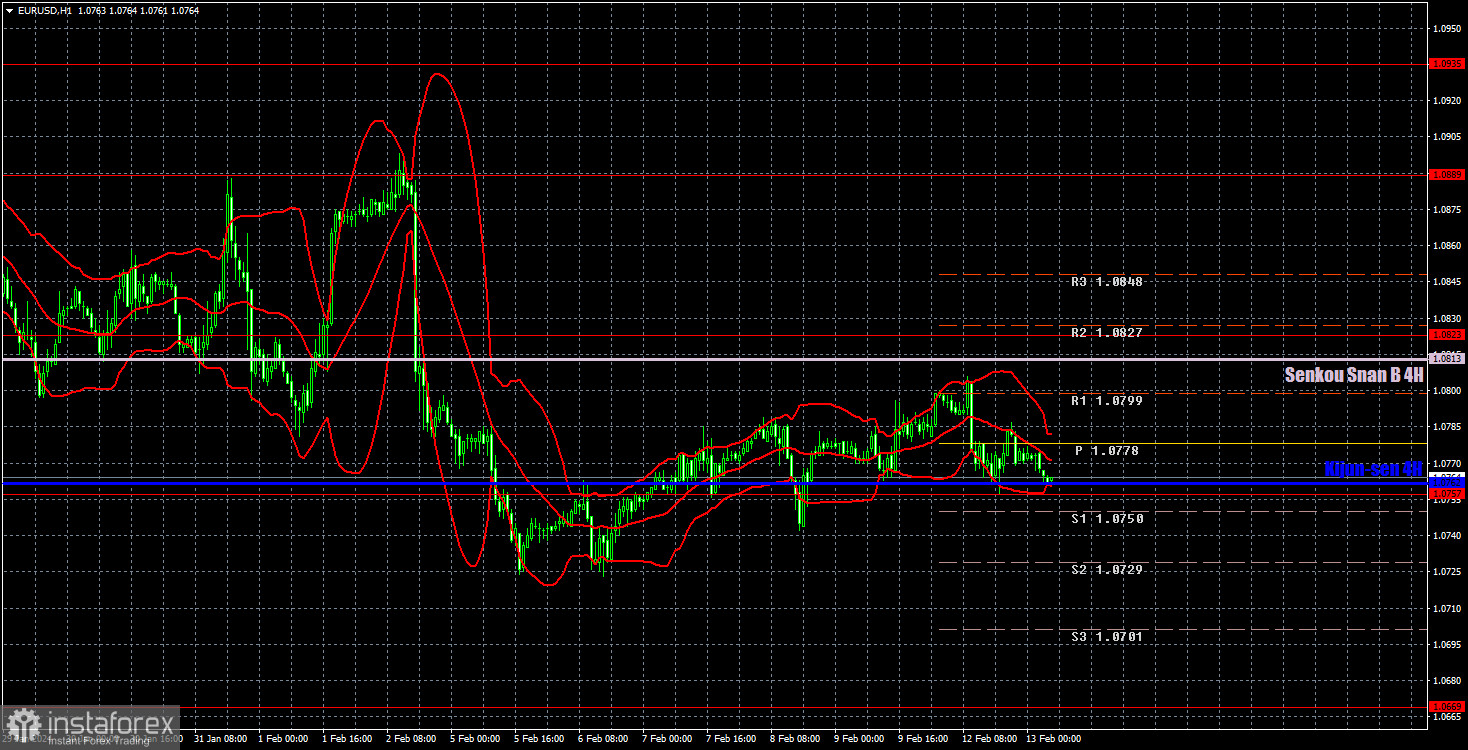Select the Kijun-sen 4H label

[1373, 468]
